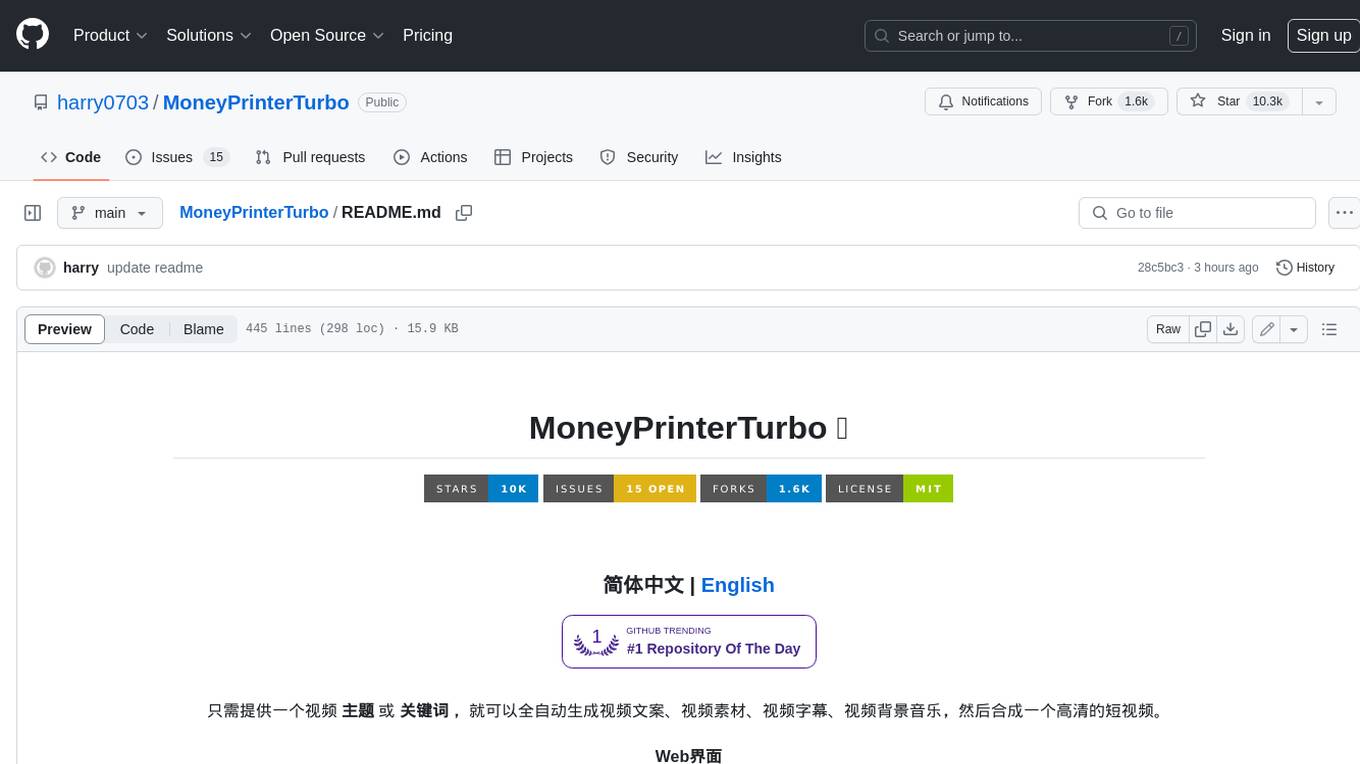The image size is (1360, 764).
Task: Open the harry0703 user profile link
Action: 103,102
